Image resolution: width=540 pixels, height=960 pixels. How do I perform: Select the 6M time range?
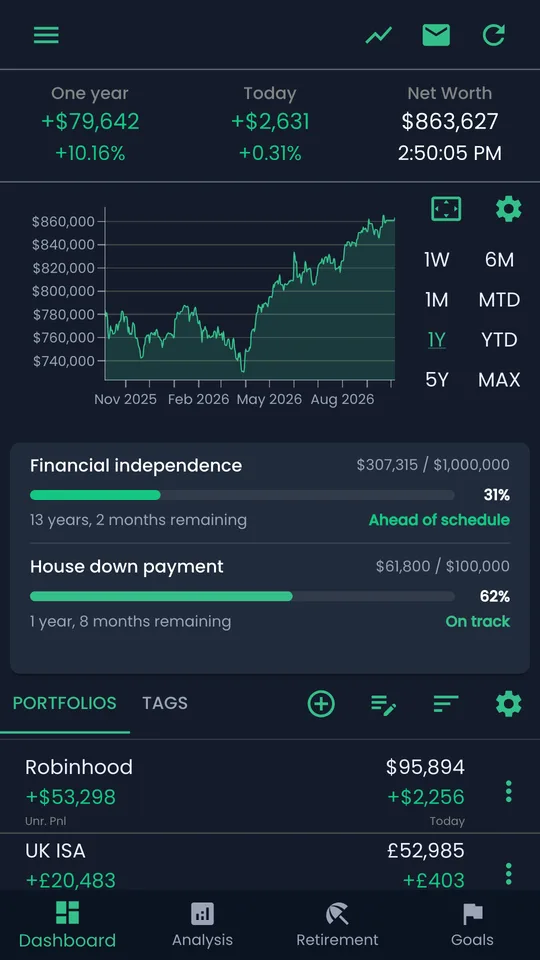click(x=499, y=260)
